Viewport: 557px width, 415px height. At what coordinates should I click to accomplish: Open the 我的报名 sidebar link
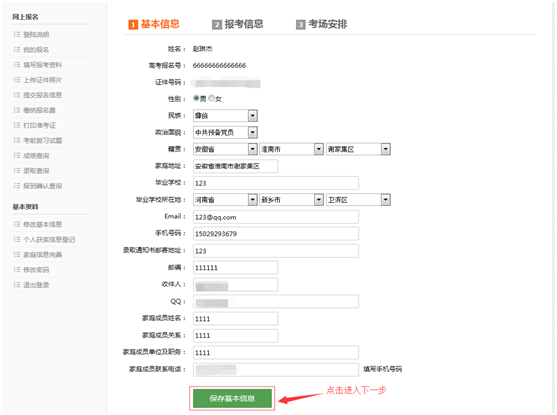pos(36,50)
